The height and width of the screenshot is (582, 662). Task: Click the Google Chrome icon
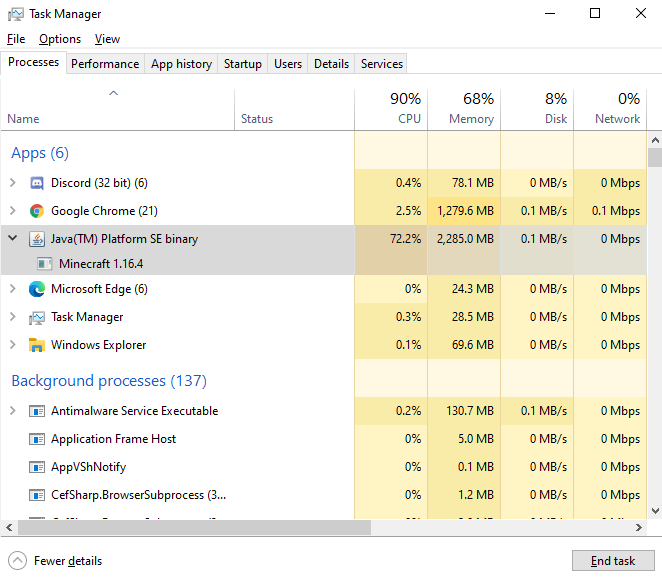click(x=37, y=211)
